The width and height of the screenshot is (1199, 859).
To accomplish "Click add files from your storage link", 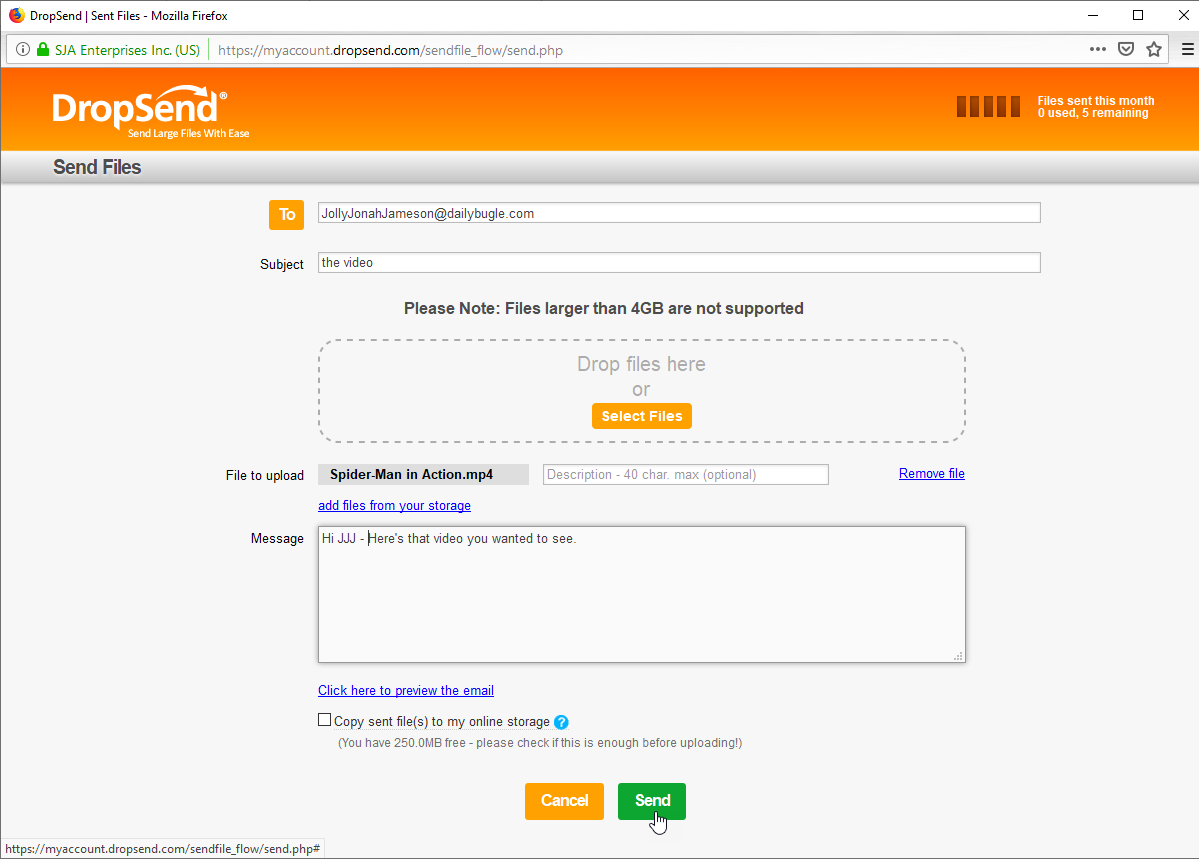I will click(395, 506).
